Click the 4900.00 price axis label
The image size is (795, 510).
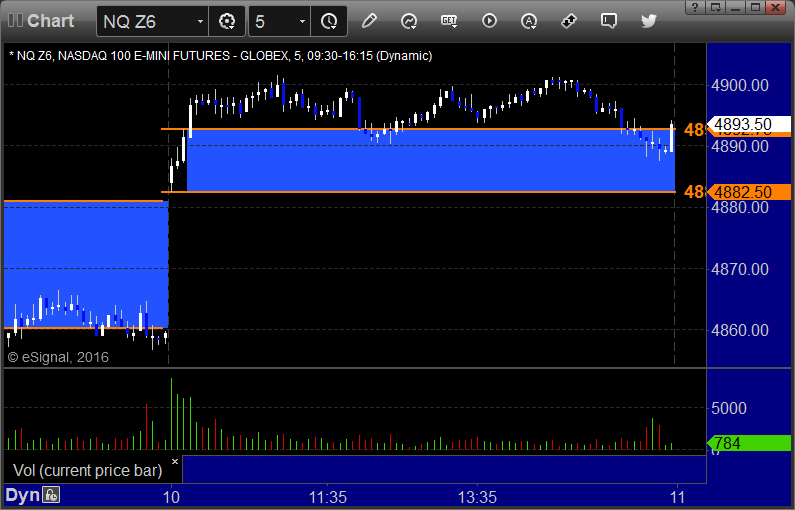[x=740, y=85]
